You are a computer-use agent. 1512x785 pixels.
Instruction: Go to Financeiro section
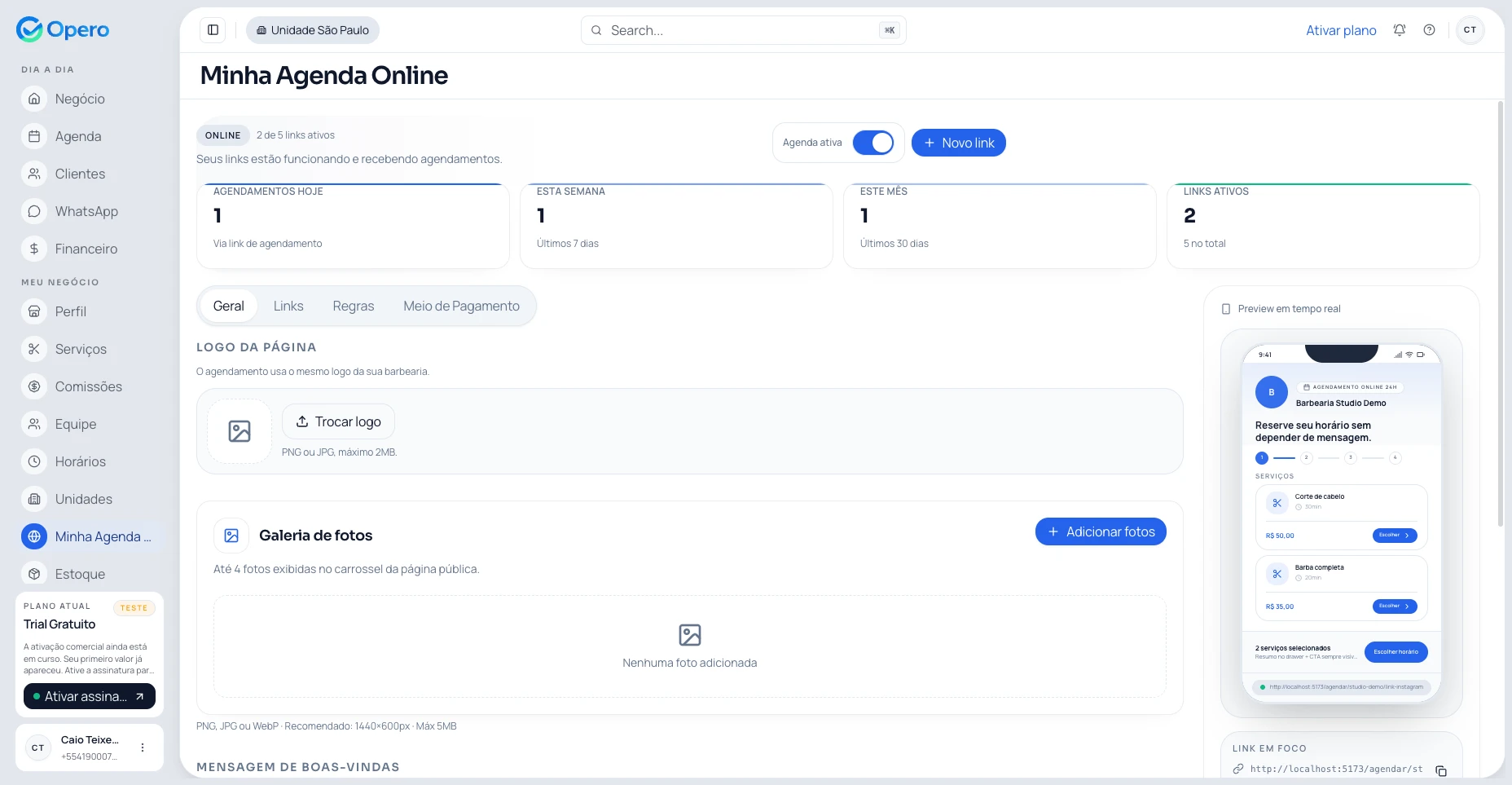86,249
